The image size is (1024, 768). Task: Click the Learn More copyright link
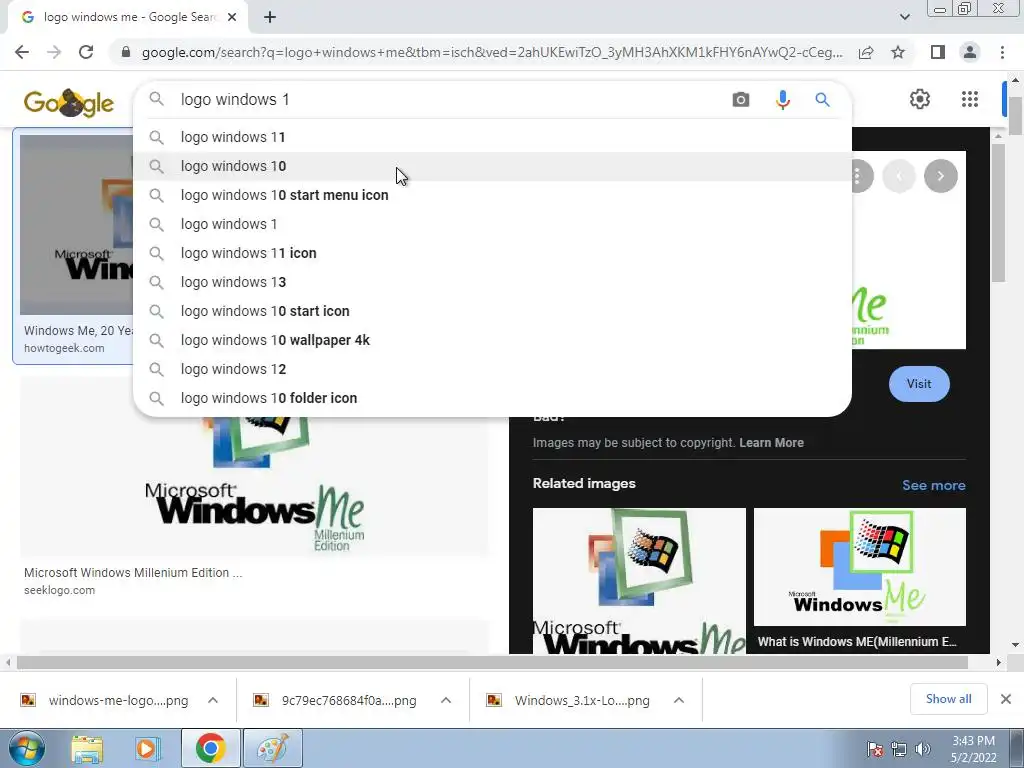(771, 443)
